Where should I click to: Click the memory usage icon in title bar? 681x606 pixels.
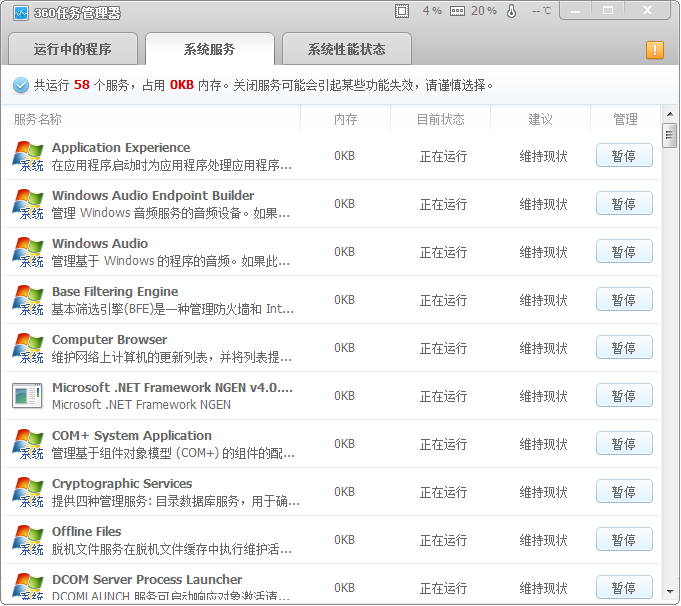(458, 11)
